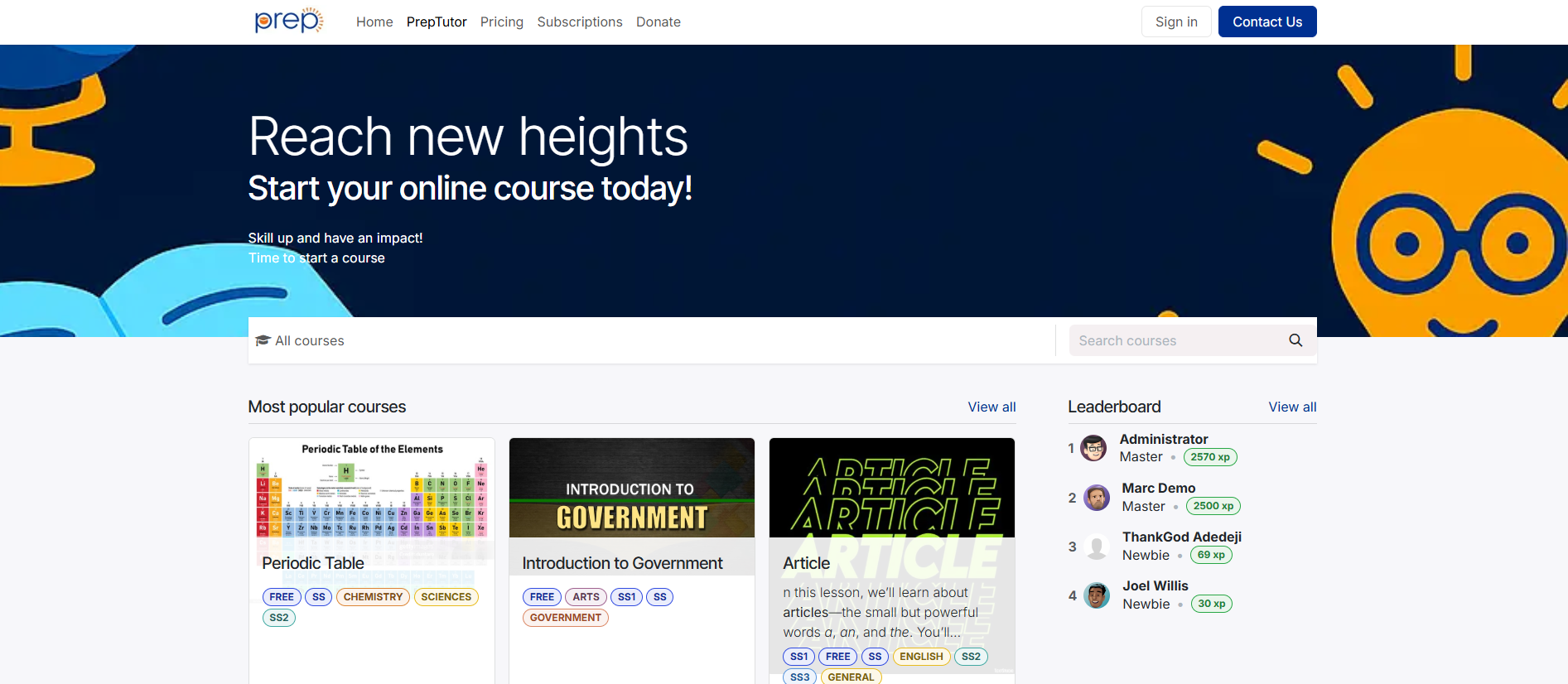
Task: Open the Periodic Table course title
Action: click(x=313, y=563)
